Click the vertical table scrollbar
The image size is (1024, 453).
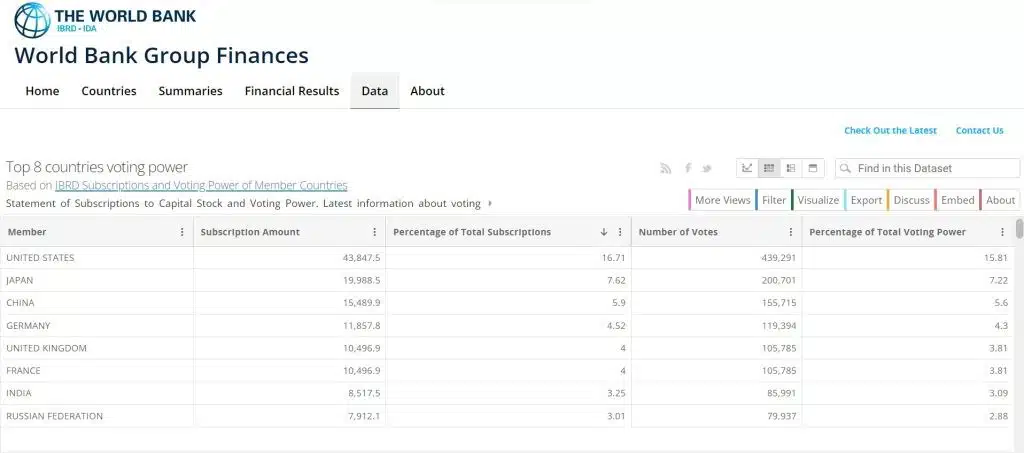click(1019, 229)
